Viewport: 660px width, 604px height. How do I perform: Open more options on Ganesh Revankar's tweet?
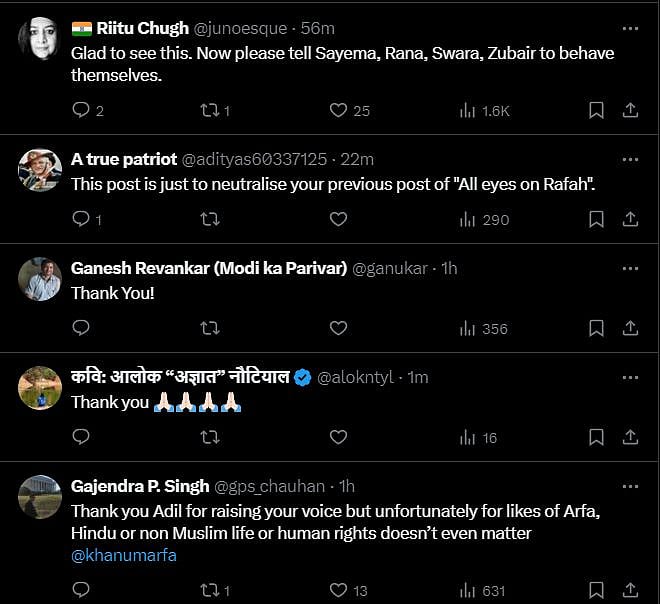point(630,268)
